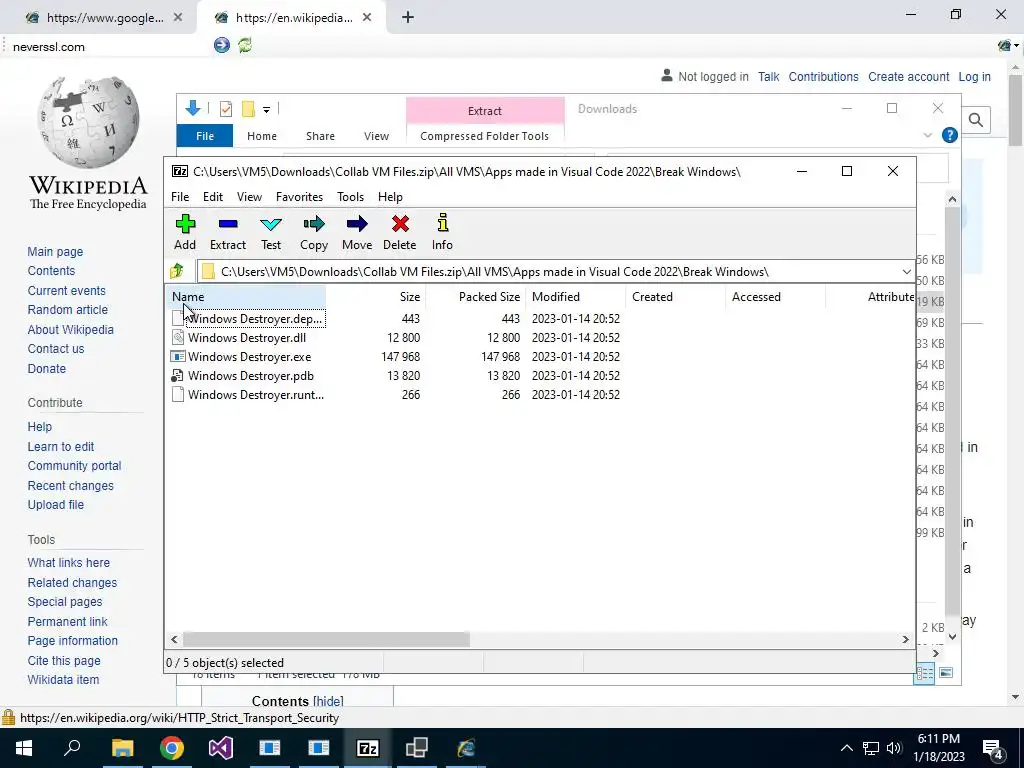
Task: Click the Explorer help question mark icon
Action: click(950, 135)
